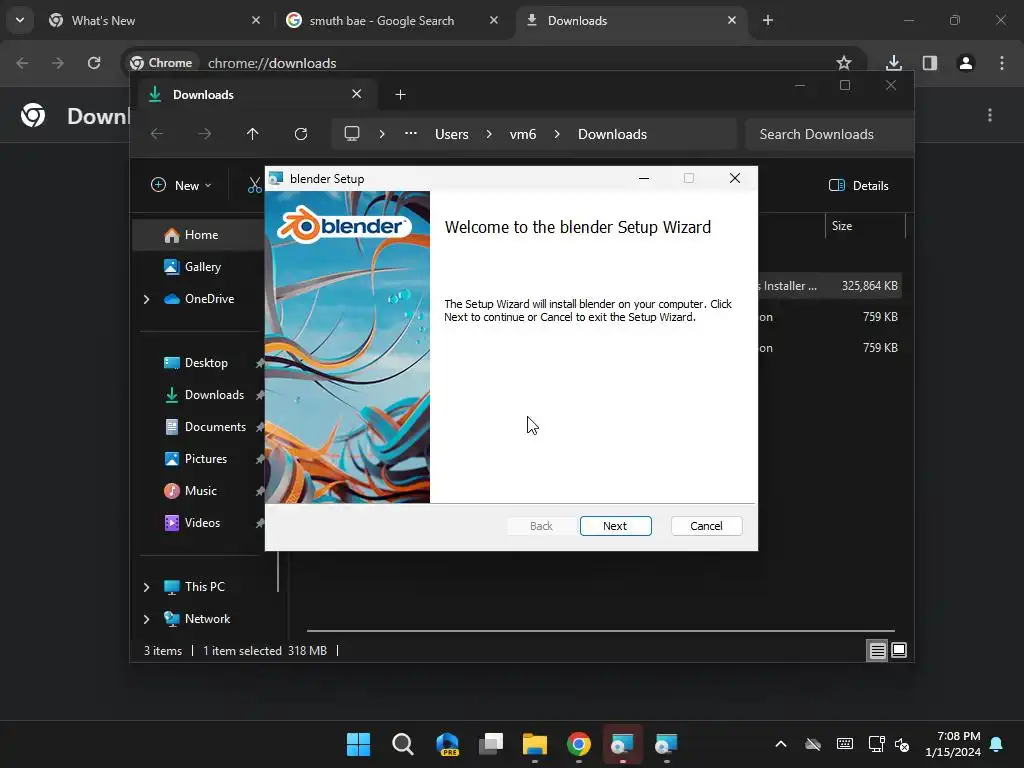Expand the OneDrive tree node
The image size is (1024, 768).
146,299
